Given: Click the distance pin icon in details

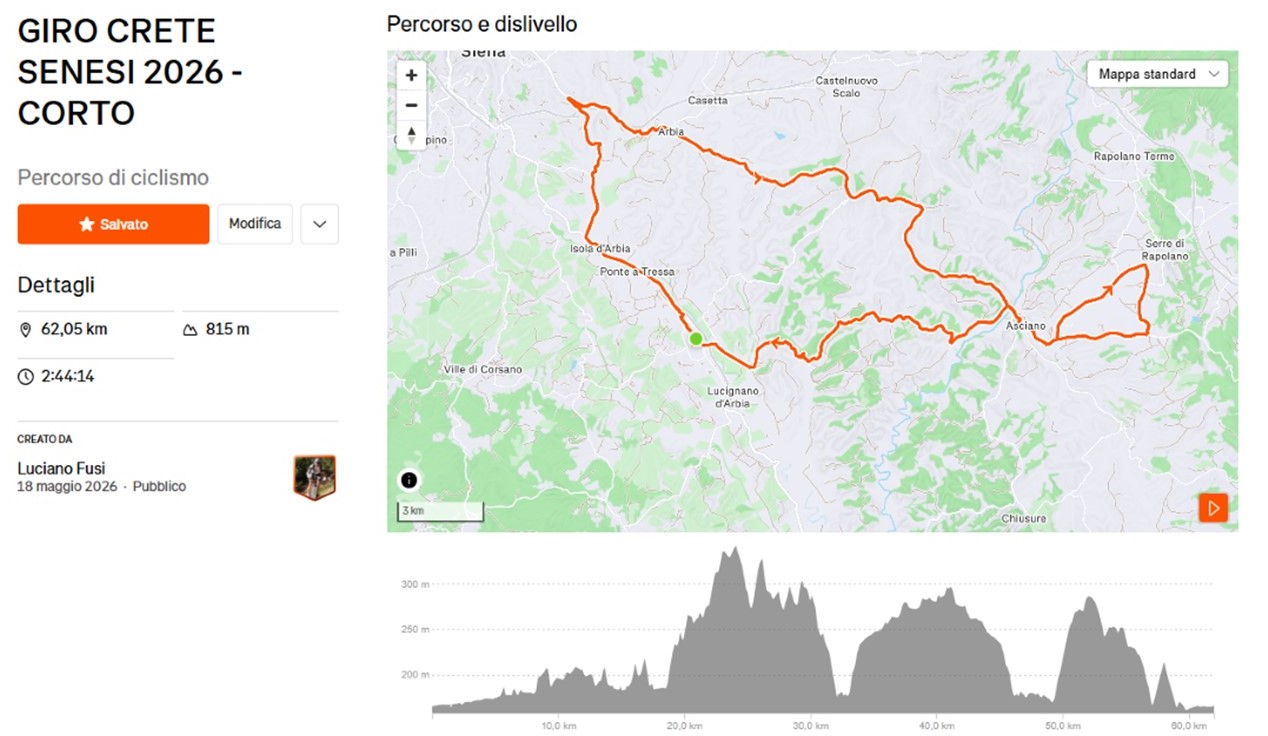Looking at the screenshot, I should pyautogui.click(x=26, y=329).
